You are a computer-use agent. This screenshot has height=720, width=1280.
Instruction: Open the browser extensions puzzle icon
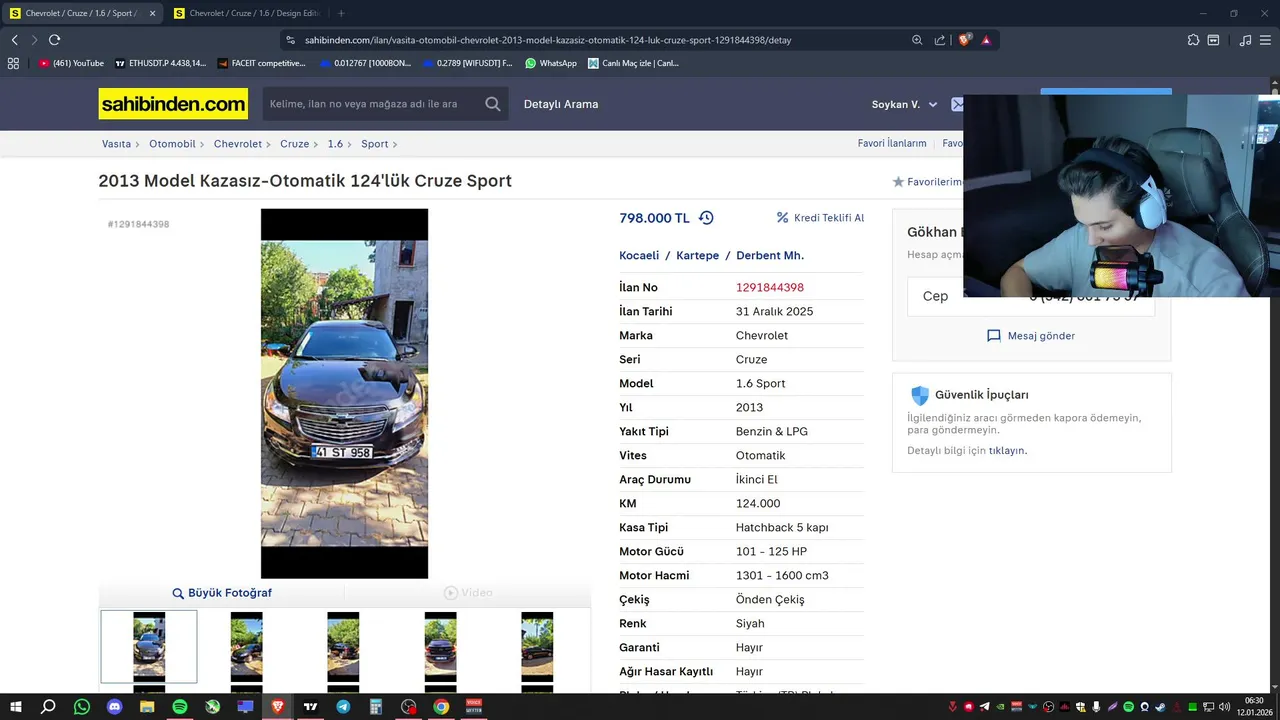pyautogui.click(x=1193, y=40)
